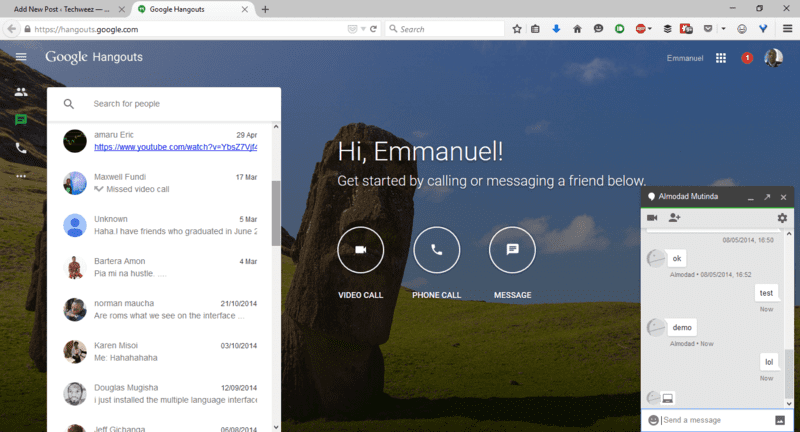800x432 pixels.
Task: Click the conversation list scroll-down arrow
Action: [x=276, y=427]
